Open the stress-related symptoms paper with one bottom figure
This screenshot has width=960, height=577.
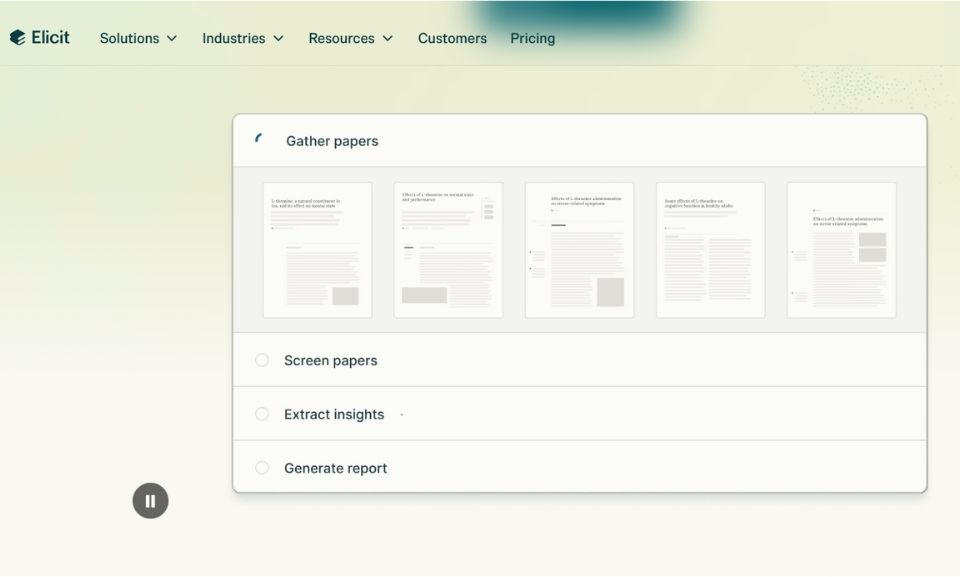(579, 250)
